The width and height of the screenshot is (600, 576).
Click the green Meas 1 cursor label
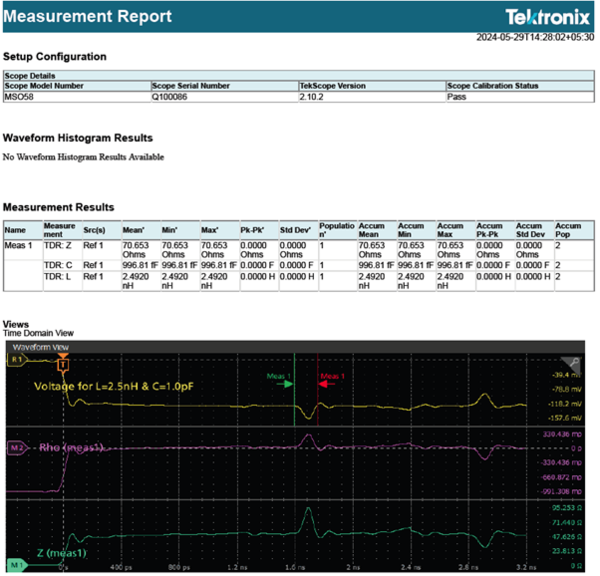pos(279,377)
